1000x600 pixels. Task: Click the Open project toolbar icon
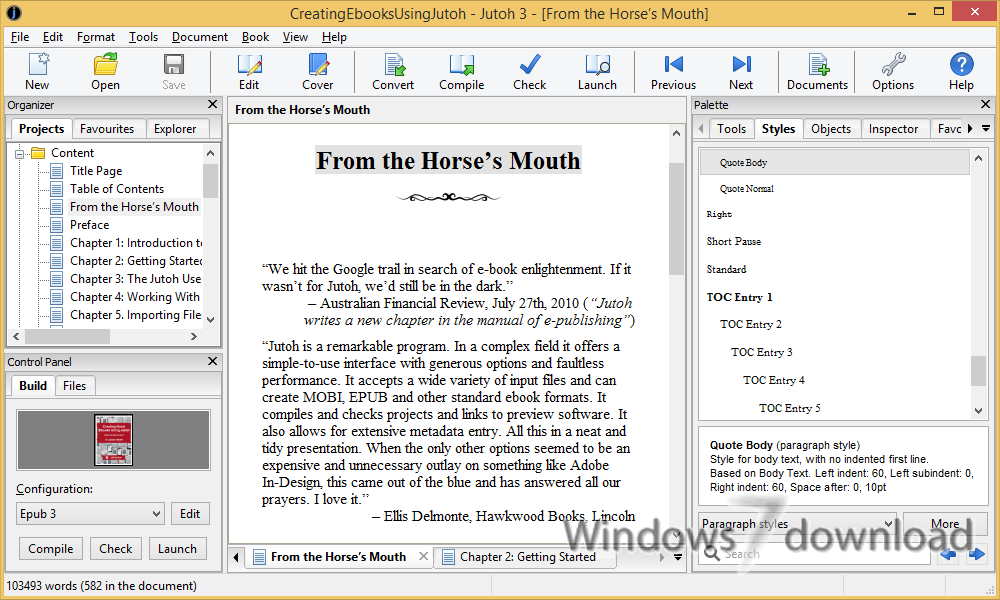tap(105, 71)
